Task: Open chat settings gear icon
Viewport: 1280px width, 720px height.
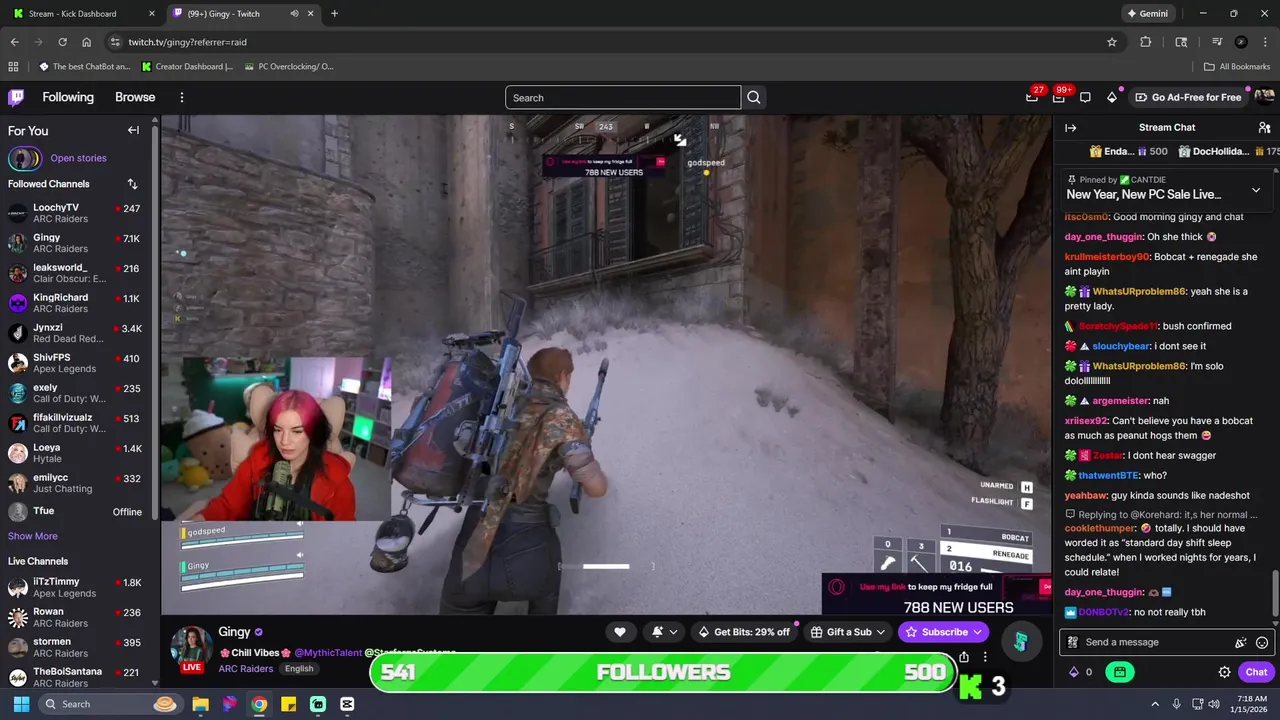Action: [1224, 672]
